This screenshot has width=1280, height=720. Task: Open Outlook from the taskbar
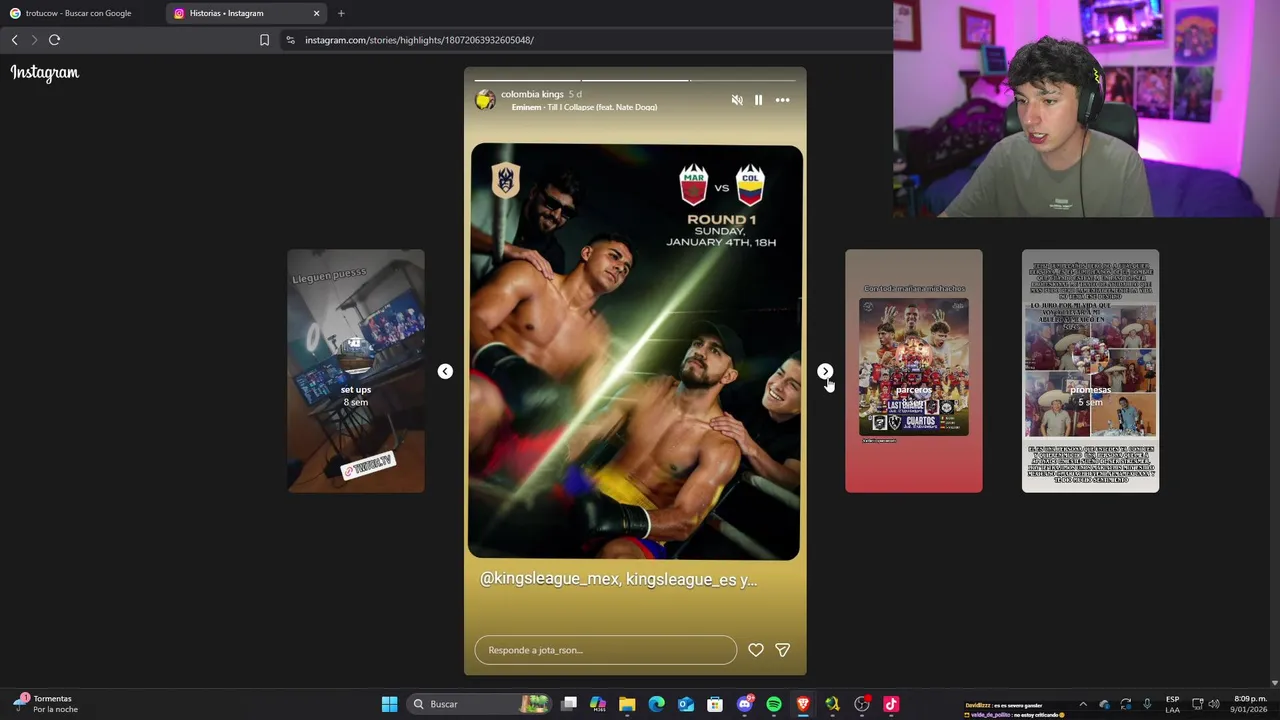click(686, 704)
